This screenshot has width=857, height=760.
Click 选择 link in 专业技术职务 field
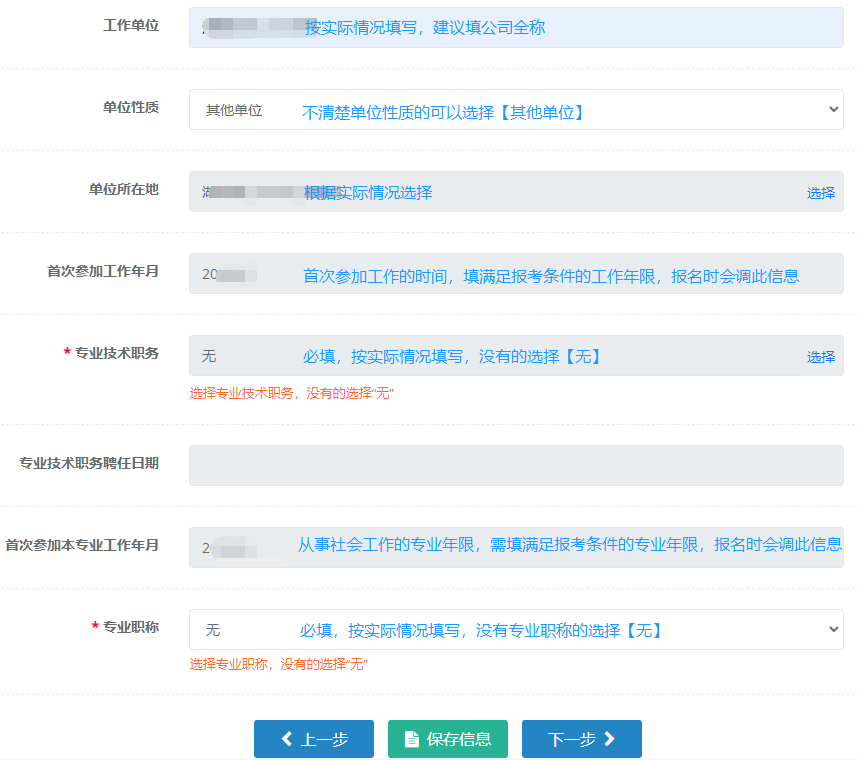click(820, 357)
